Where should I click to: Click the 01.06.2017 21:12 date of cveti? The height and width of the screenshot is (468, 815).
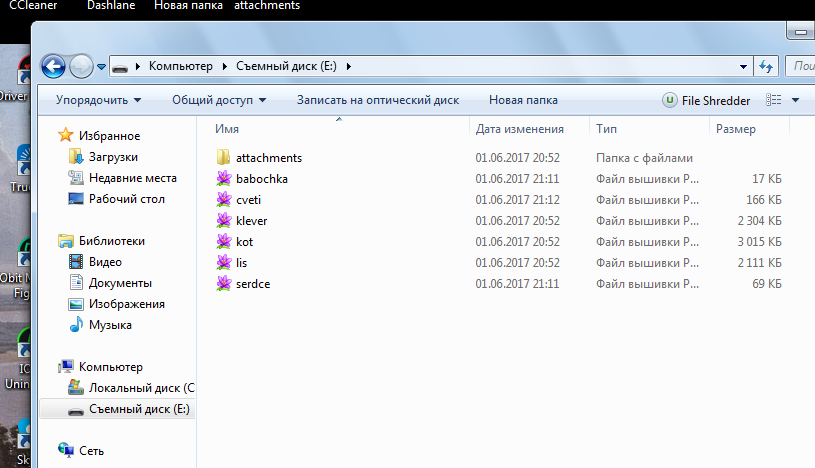pos(517,200)
